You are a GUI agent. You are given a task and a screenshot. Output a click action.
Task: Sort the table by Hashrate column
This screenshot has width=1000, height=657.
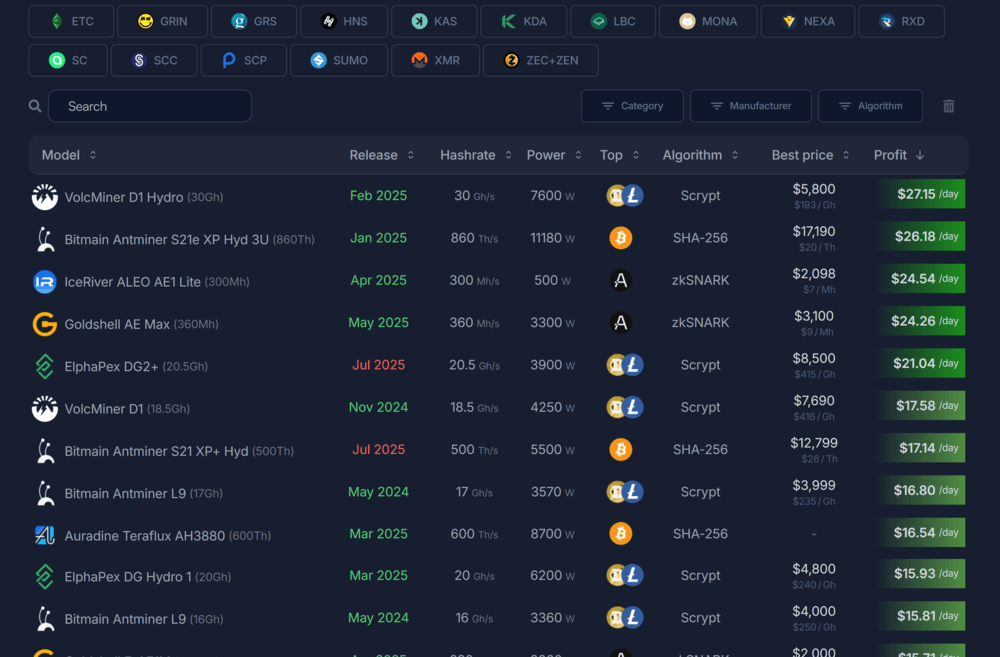pos(475,155)
